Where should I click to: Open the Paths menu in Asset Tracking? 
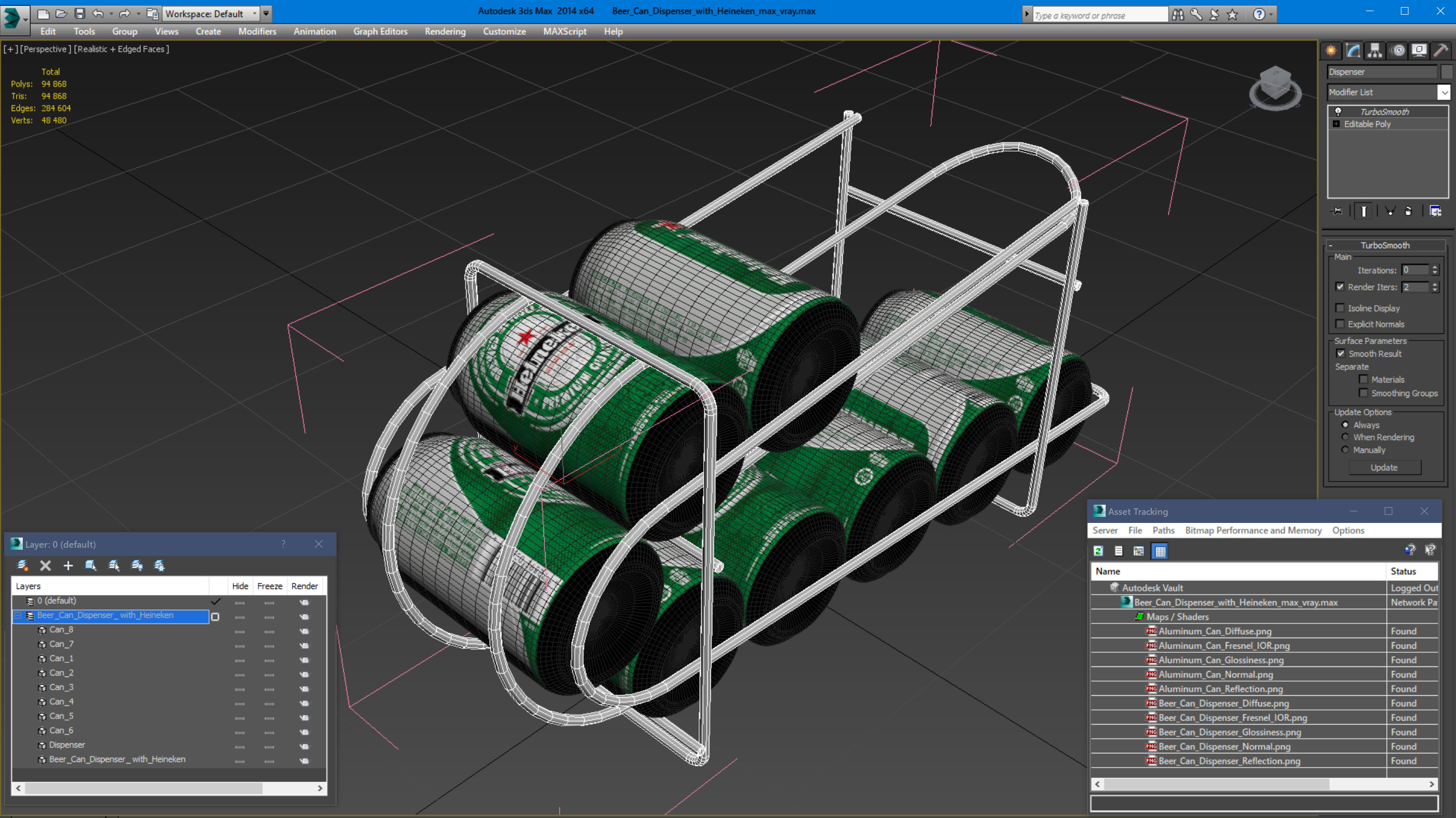pos(1163,530)
